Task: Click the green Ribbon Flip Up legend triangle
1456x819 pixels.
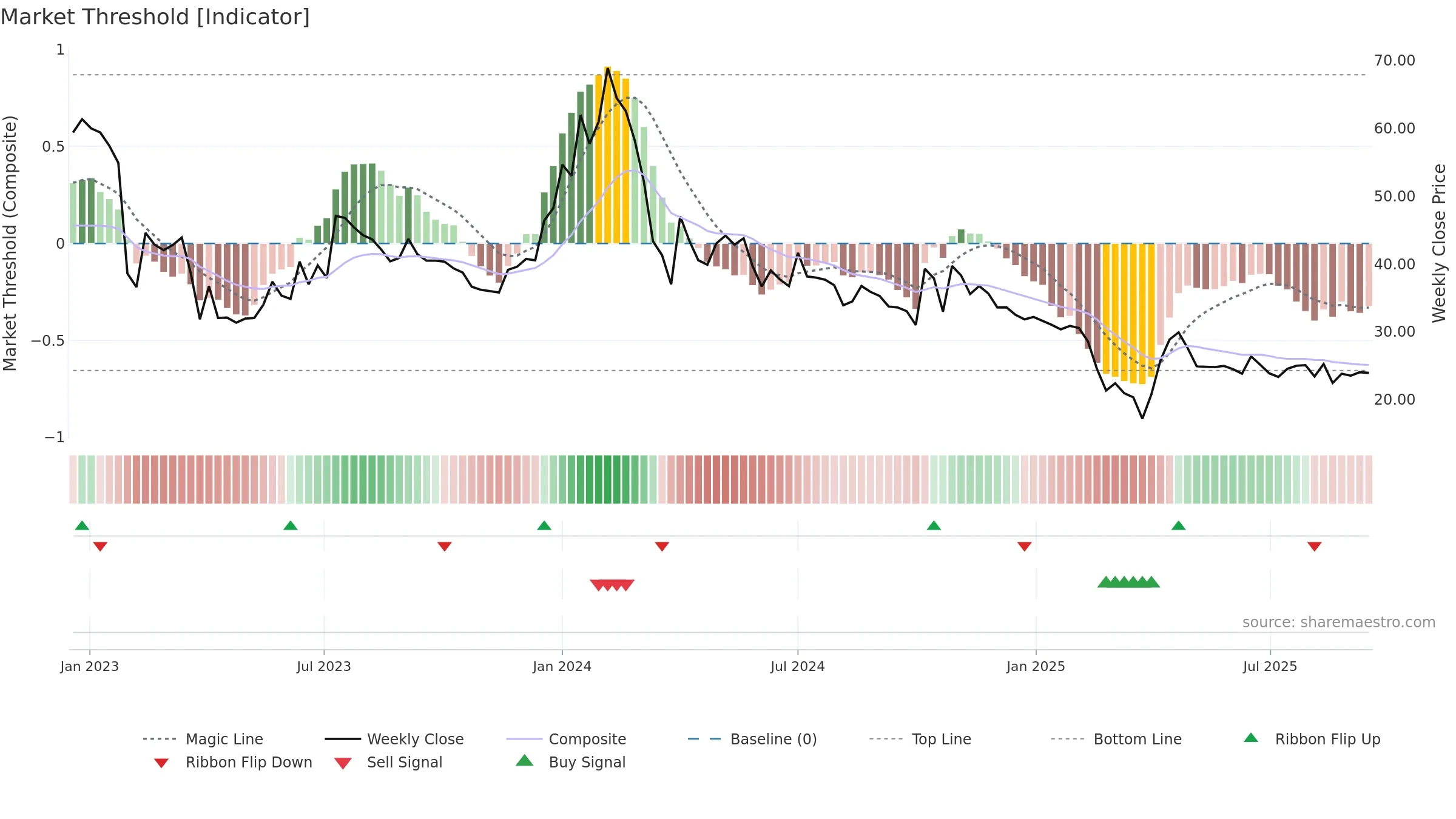Action: (1251, 738)
